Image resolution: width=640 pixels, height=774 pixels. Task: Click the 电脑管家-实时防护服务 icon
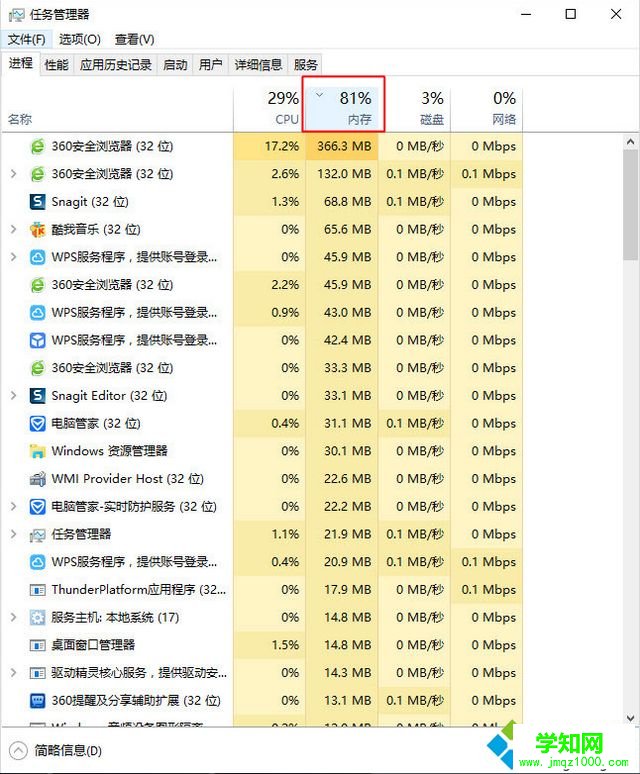(38, 506)
